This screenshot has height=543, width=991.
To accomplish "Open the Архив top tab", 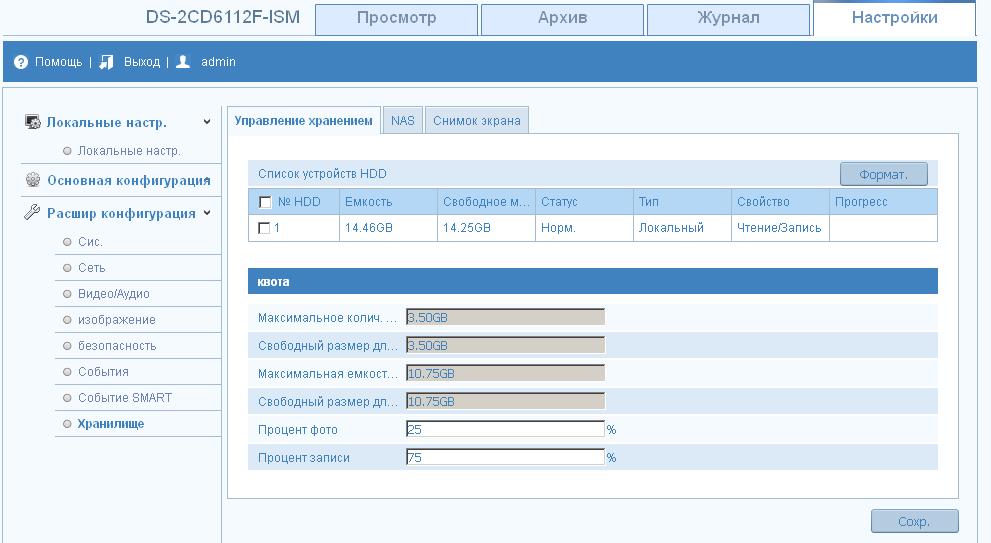I will coord(562,18).
